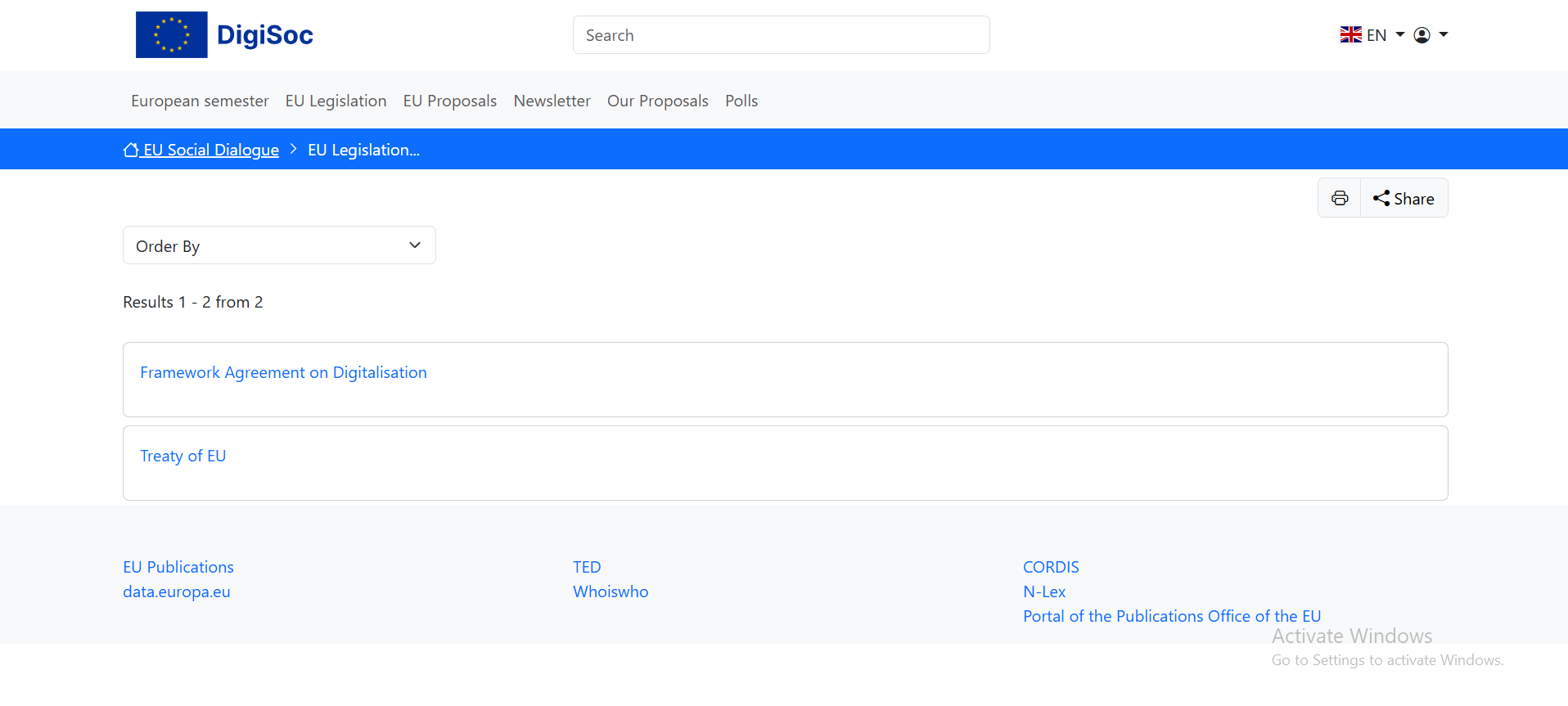Click the print icon button
1568x706 pixels.
pyautogui.click(x=1339, y=198)
